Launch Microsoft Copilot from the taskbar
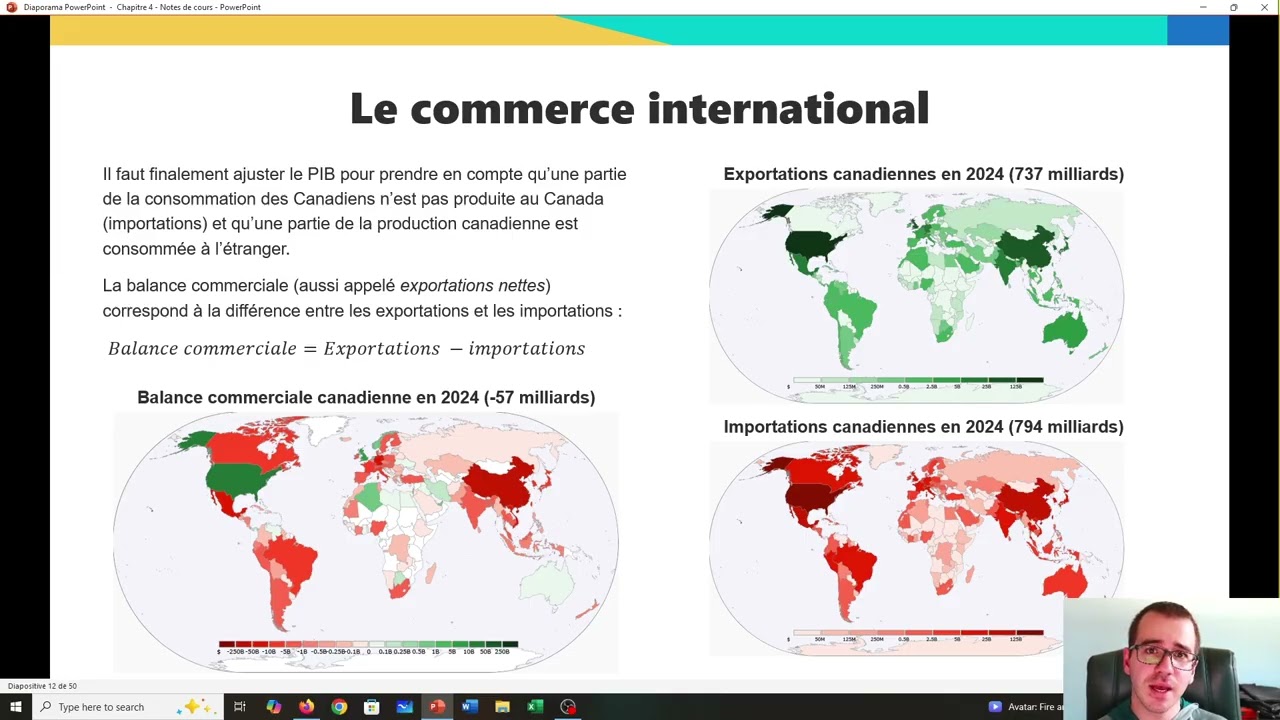Image resolution: width=1280 pixels, height=720 pixels. (273, 707)
